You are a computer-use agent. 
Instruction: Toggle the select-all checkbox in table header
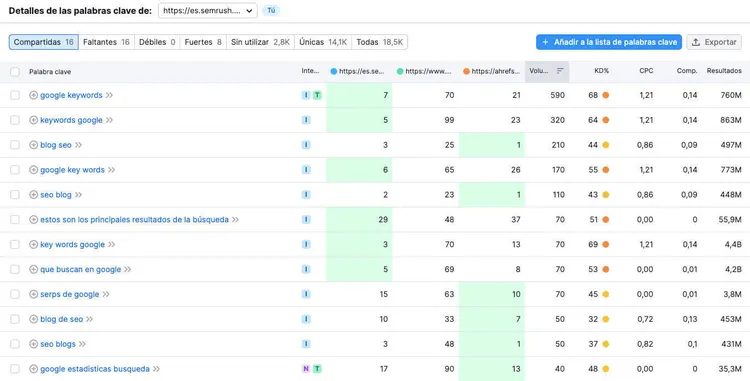15,72
